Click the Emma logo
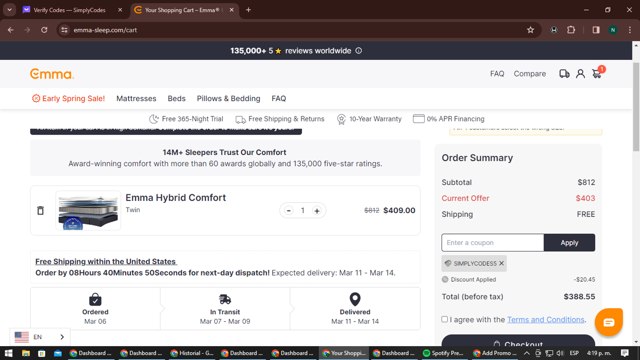 click(x=51, y=74)
